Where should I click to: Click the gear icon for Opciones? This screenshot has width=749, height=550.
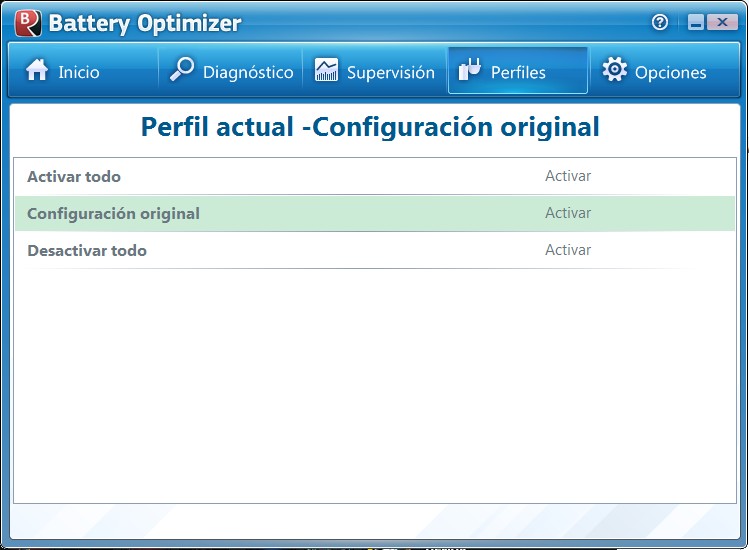(x=614, y=69)
